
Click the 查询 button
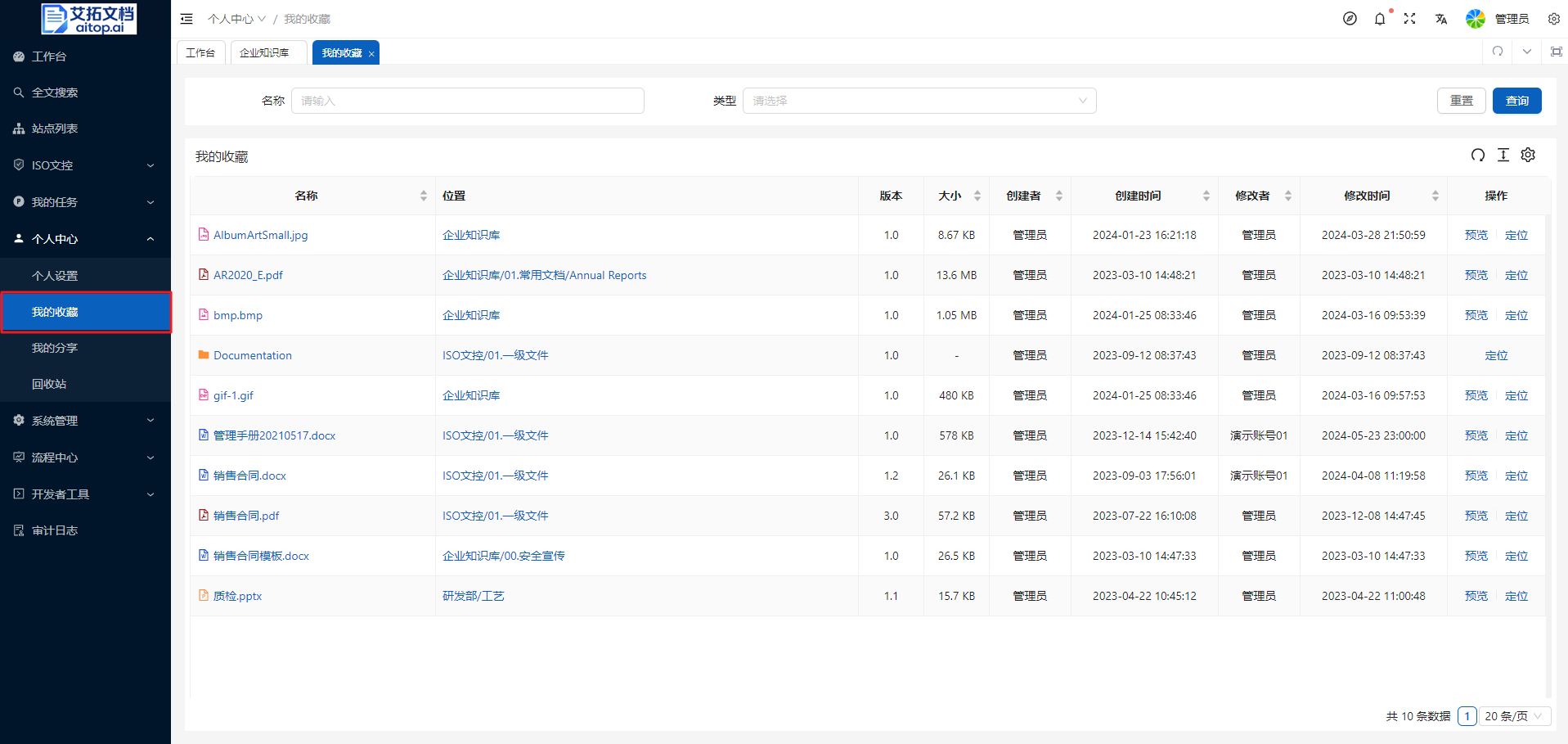tap(1516, 101)
